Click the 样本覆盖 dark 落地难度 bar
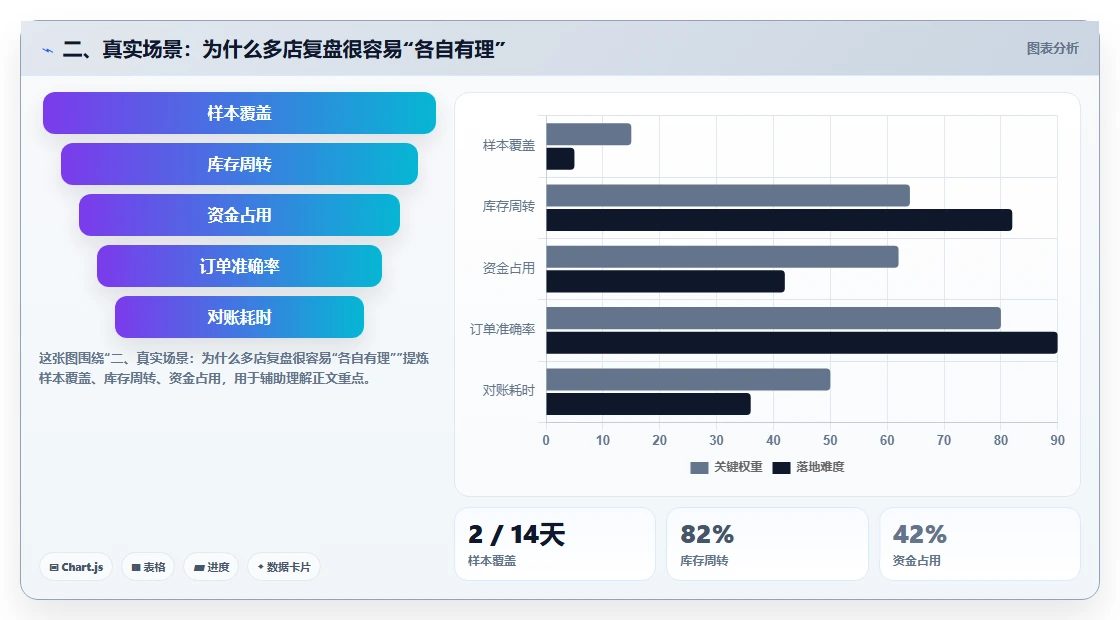The height and width of the screenshot is (620, 1120). coord(560,159)
